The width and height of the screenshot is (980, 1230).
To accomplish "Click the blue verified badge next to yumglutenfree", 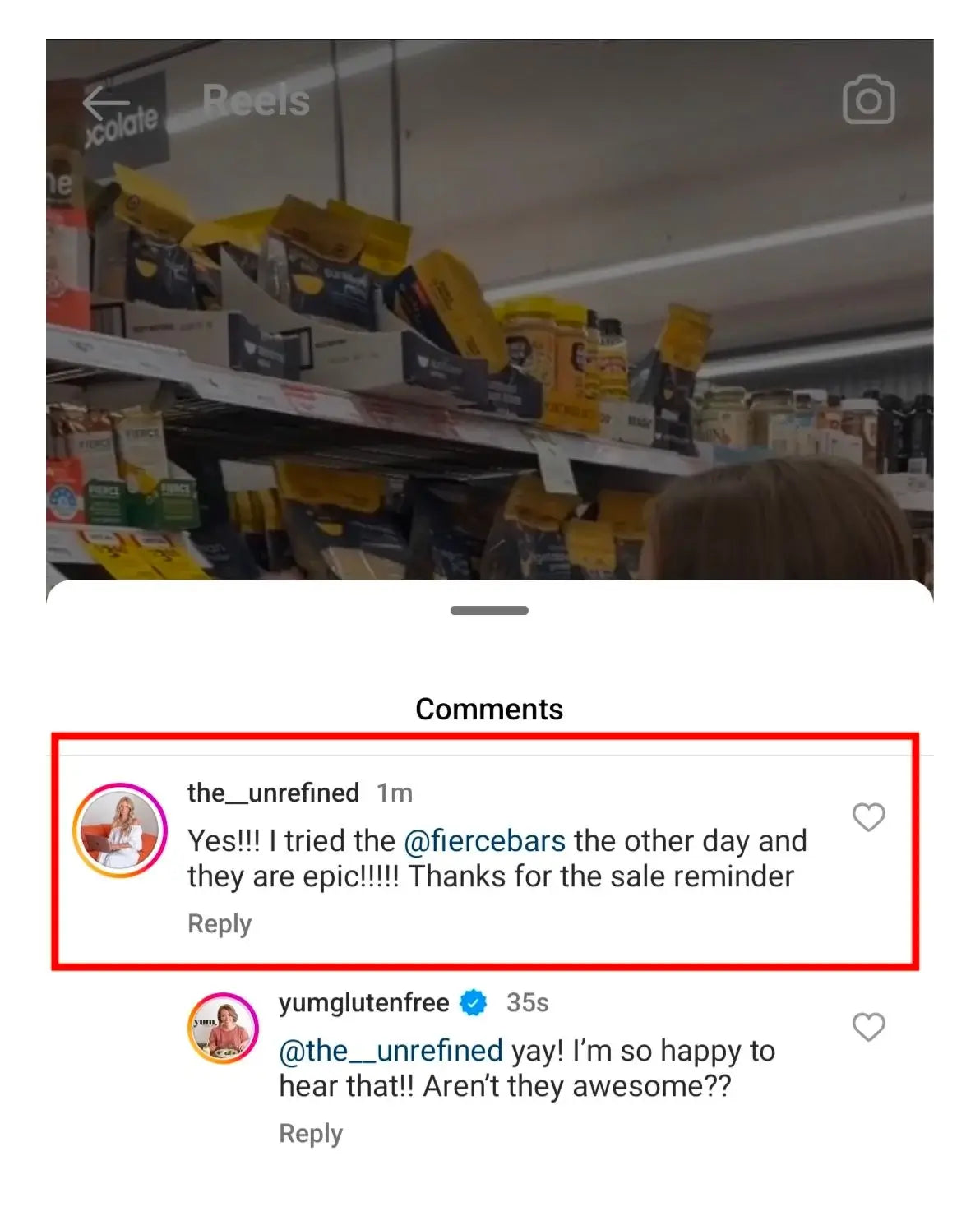I will [474, 1003].
